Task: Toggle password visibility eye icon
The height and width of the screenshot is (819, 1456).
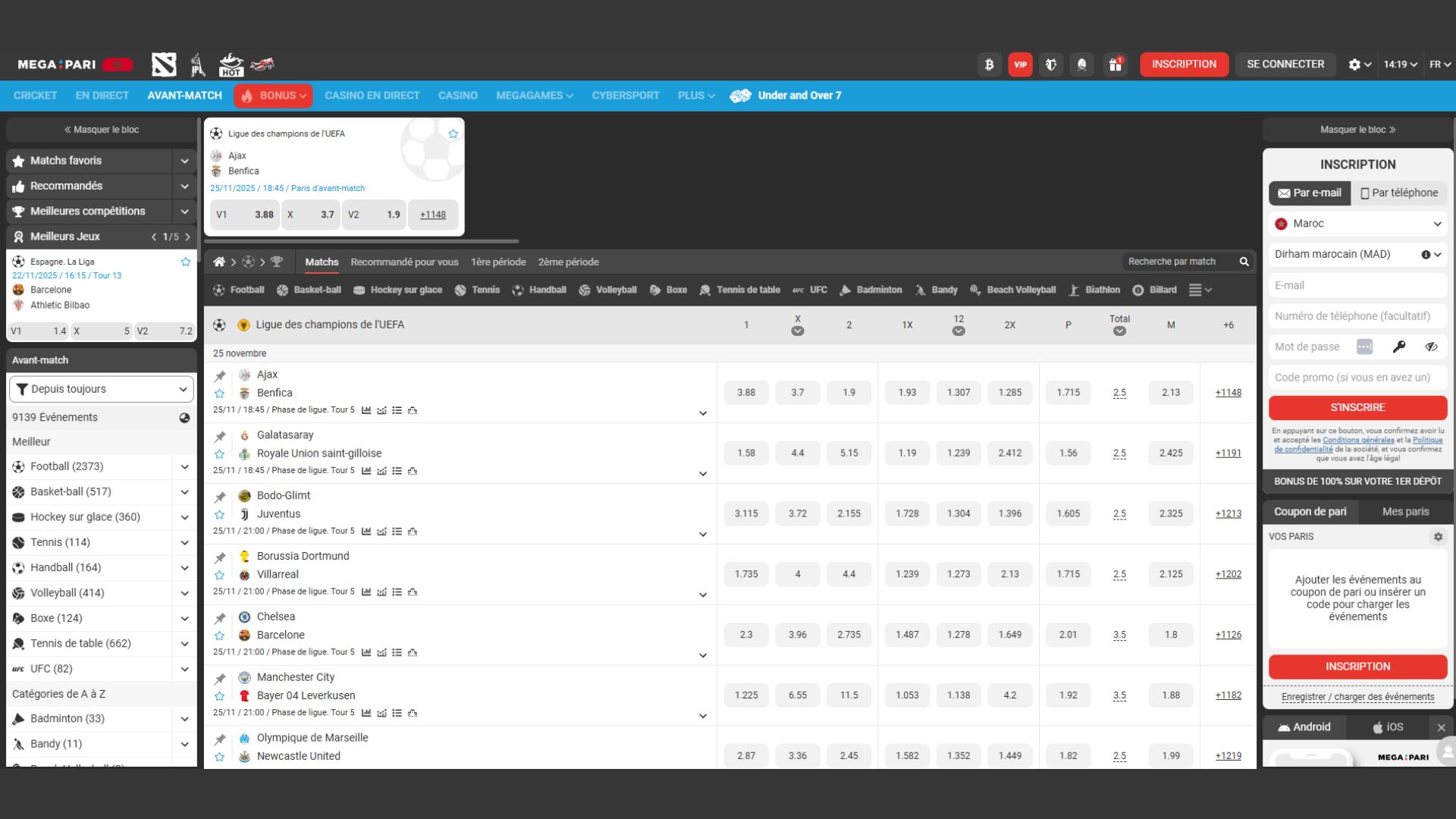Action: click(1431, 347)
